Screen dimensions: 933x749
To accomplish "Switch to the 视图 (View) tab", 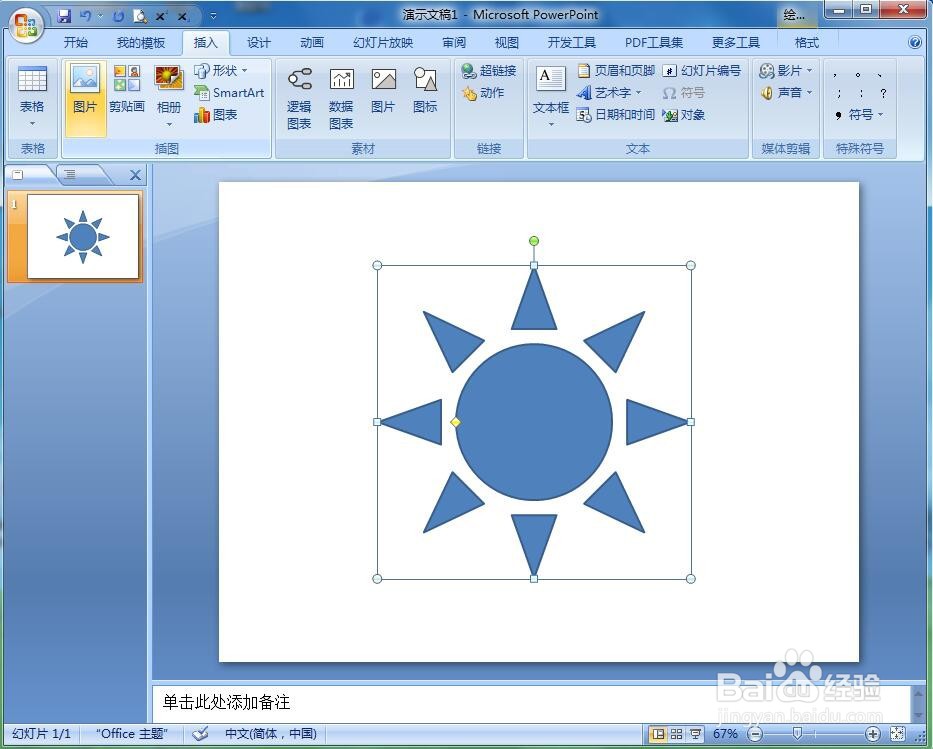I will coord(506,42).
